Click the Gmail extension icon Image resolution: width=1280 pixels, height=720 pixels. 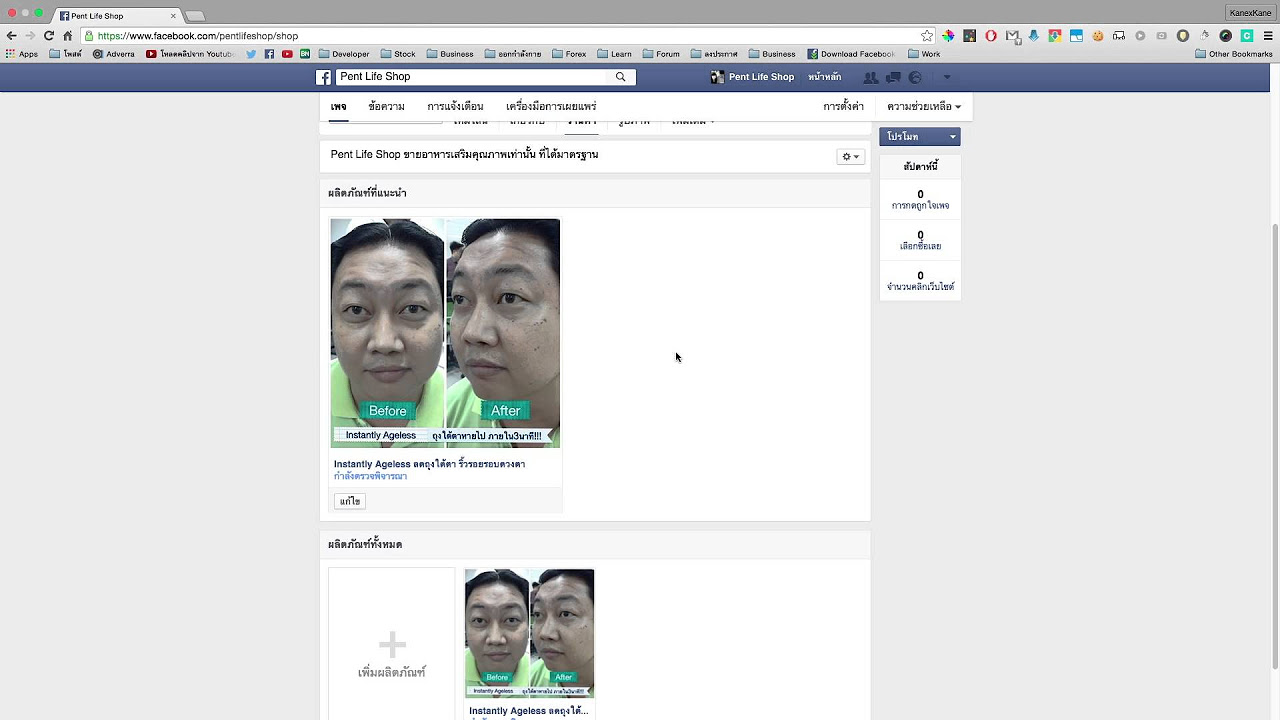(1012, 36)
